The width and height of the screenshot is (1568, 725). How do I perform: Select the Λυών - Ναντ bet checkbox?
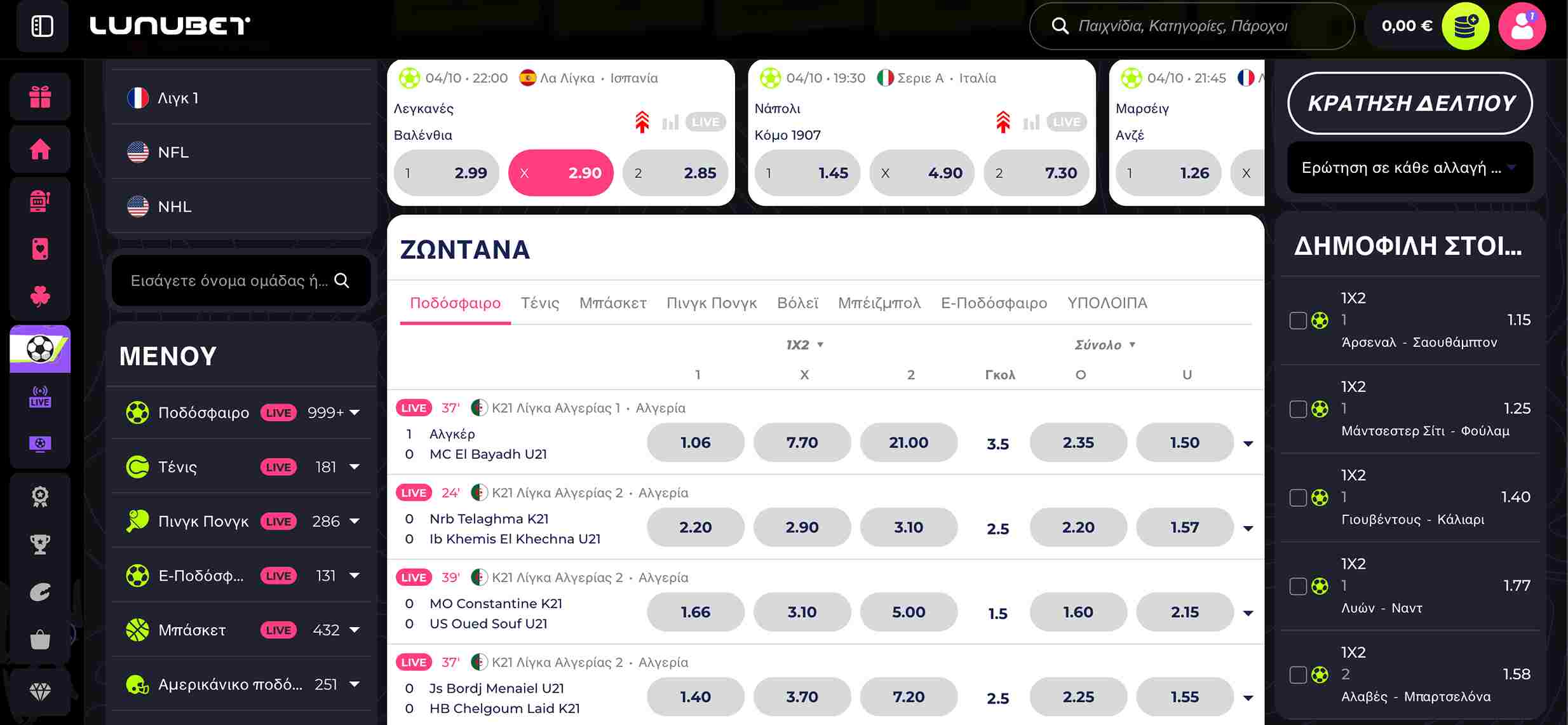[x=1297, y=586]
